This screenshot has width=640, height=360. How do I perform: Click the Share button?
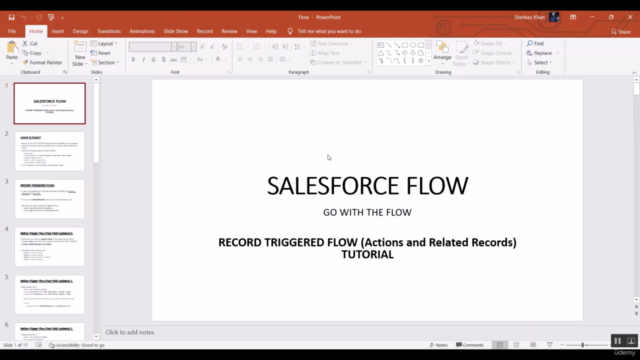pos(620,31)
